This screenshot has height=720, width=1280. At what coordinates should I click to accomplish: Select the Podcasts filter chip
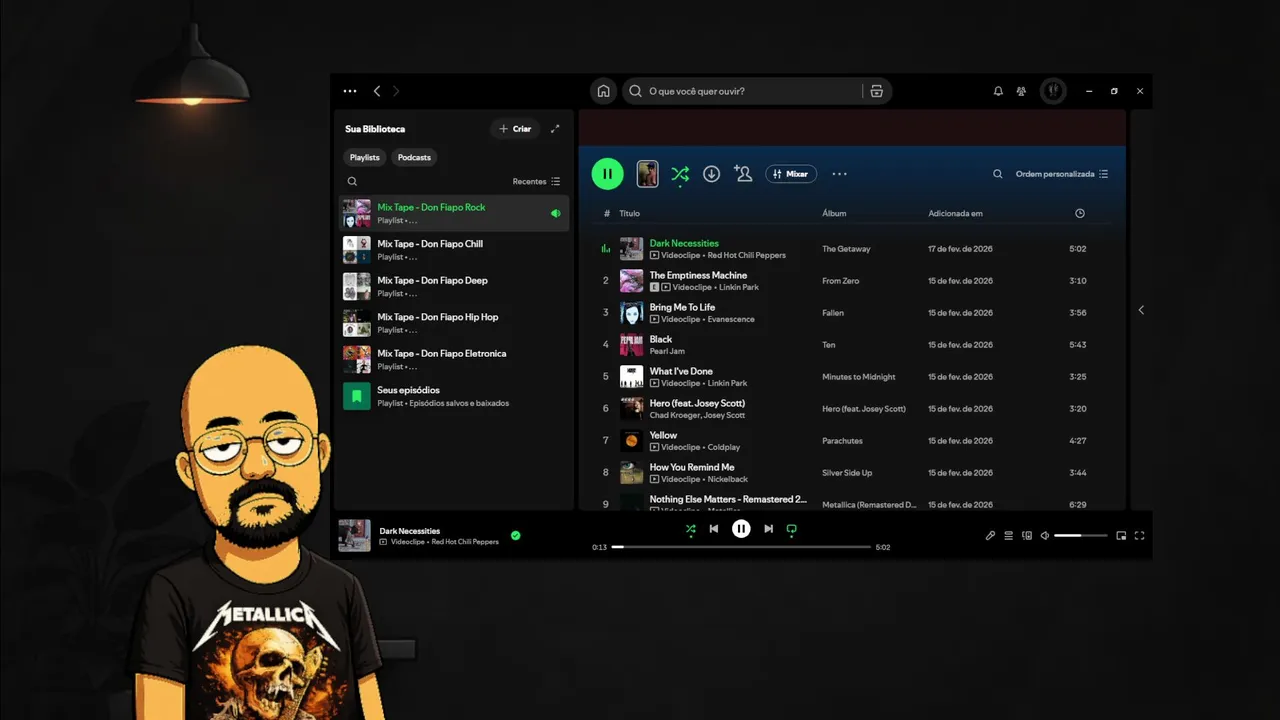[x=414, y=157]
